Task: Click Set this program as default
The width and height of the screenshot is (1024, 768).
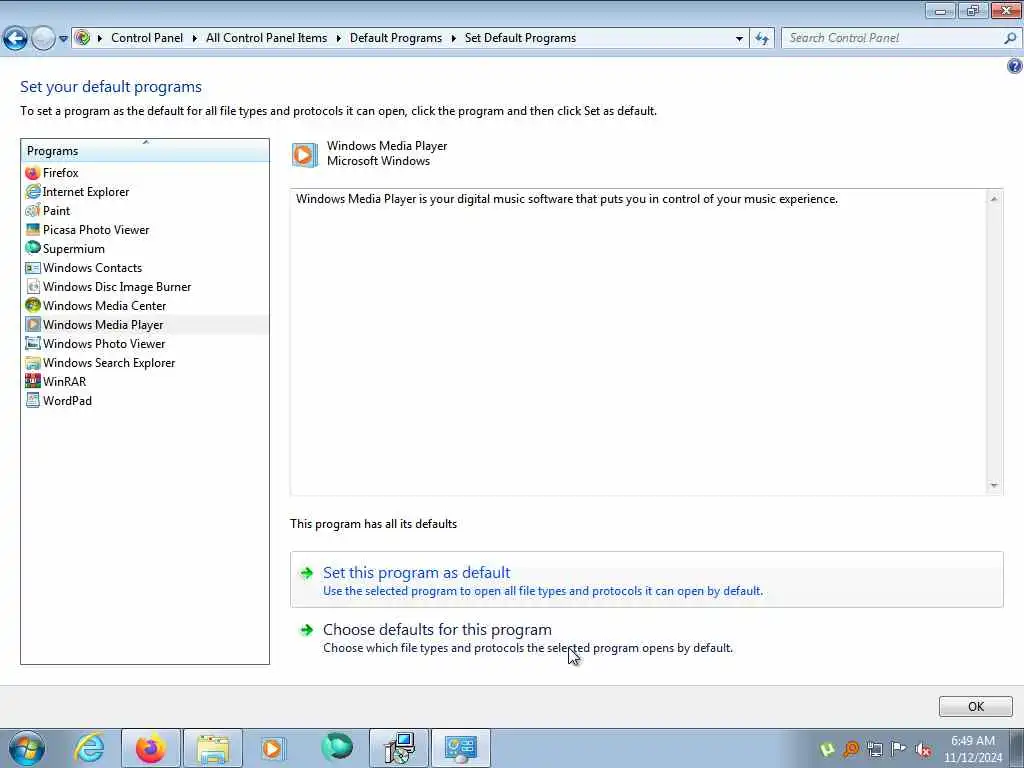Action: coord(647,580)
